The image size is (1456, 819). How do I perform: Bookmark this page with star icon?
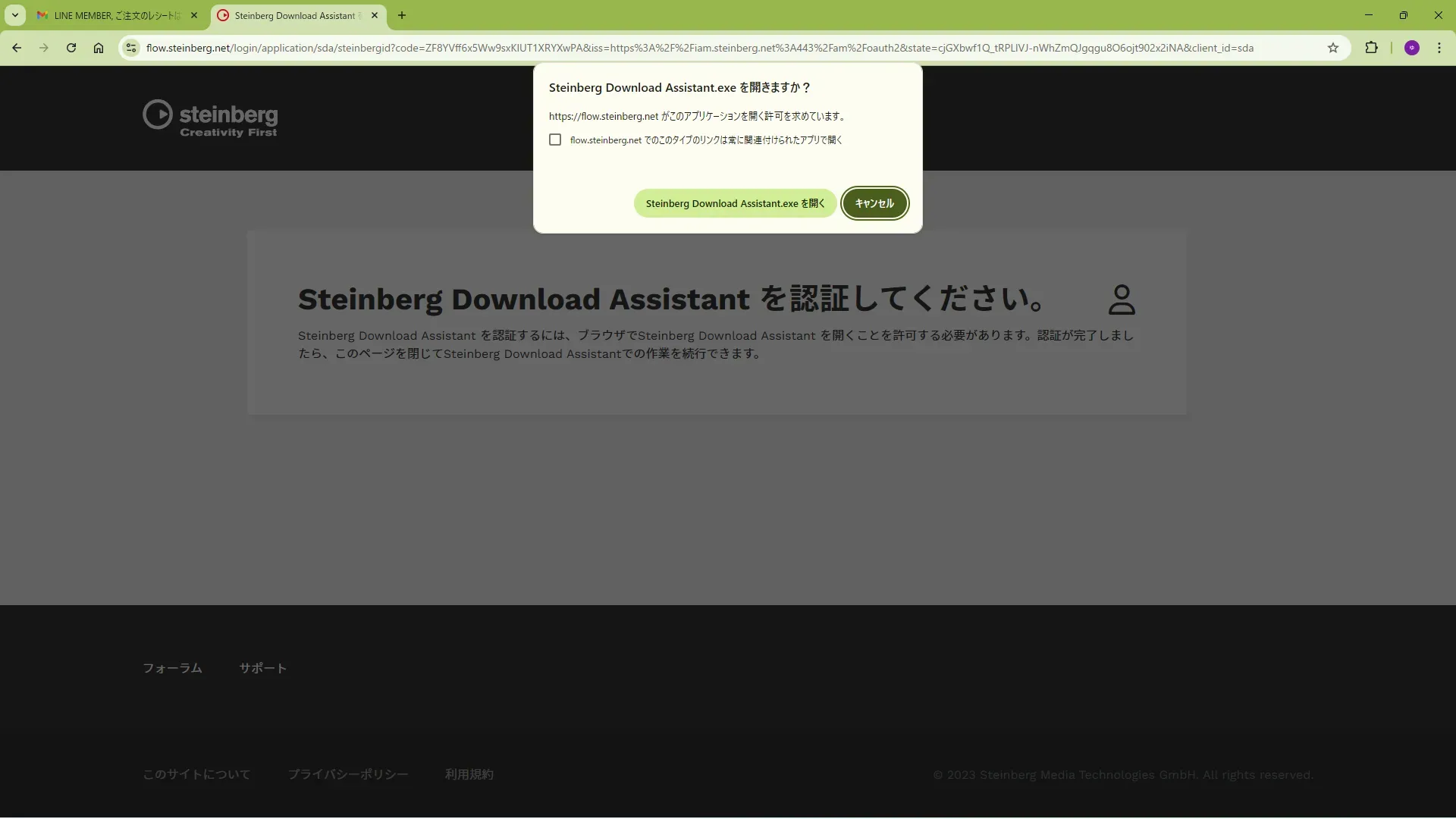(1333, 48)
